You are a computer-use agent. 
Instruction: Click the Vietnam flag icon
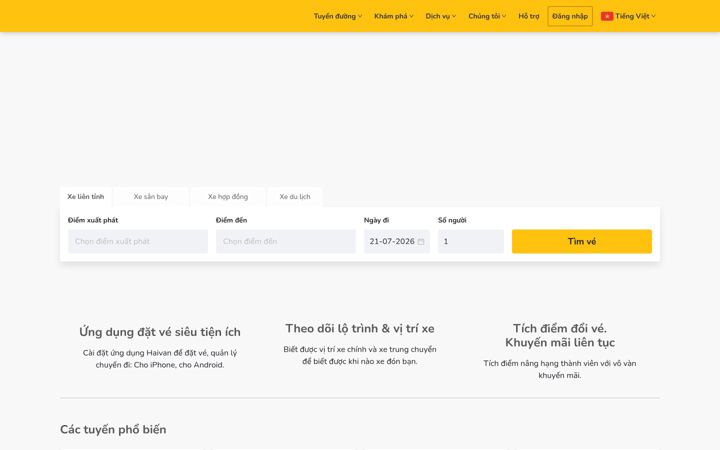607,16
